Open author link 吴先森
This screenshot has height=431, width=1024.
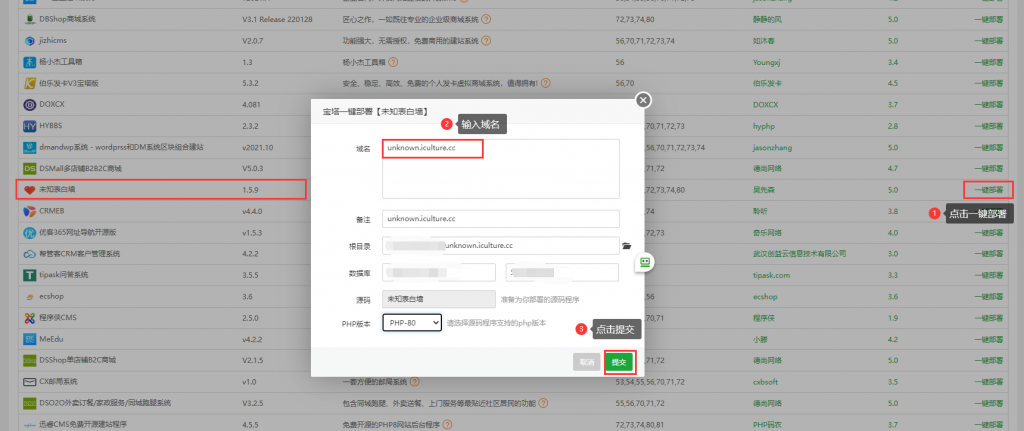[763, 190]
